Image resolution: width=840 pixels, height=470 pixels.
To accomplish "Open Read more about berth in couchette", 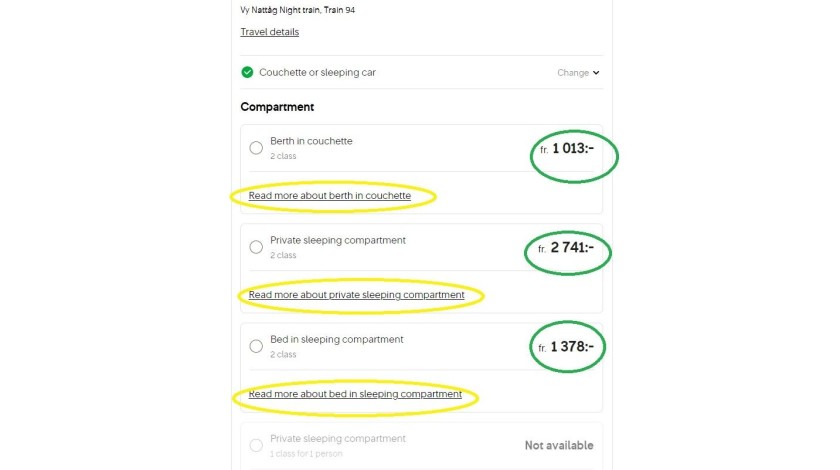I will click(x=329, y=196).
